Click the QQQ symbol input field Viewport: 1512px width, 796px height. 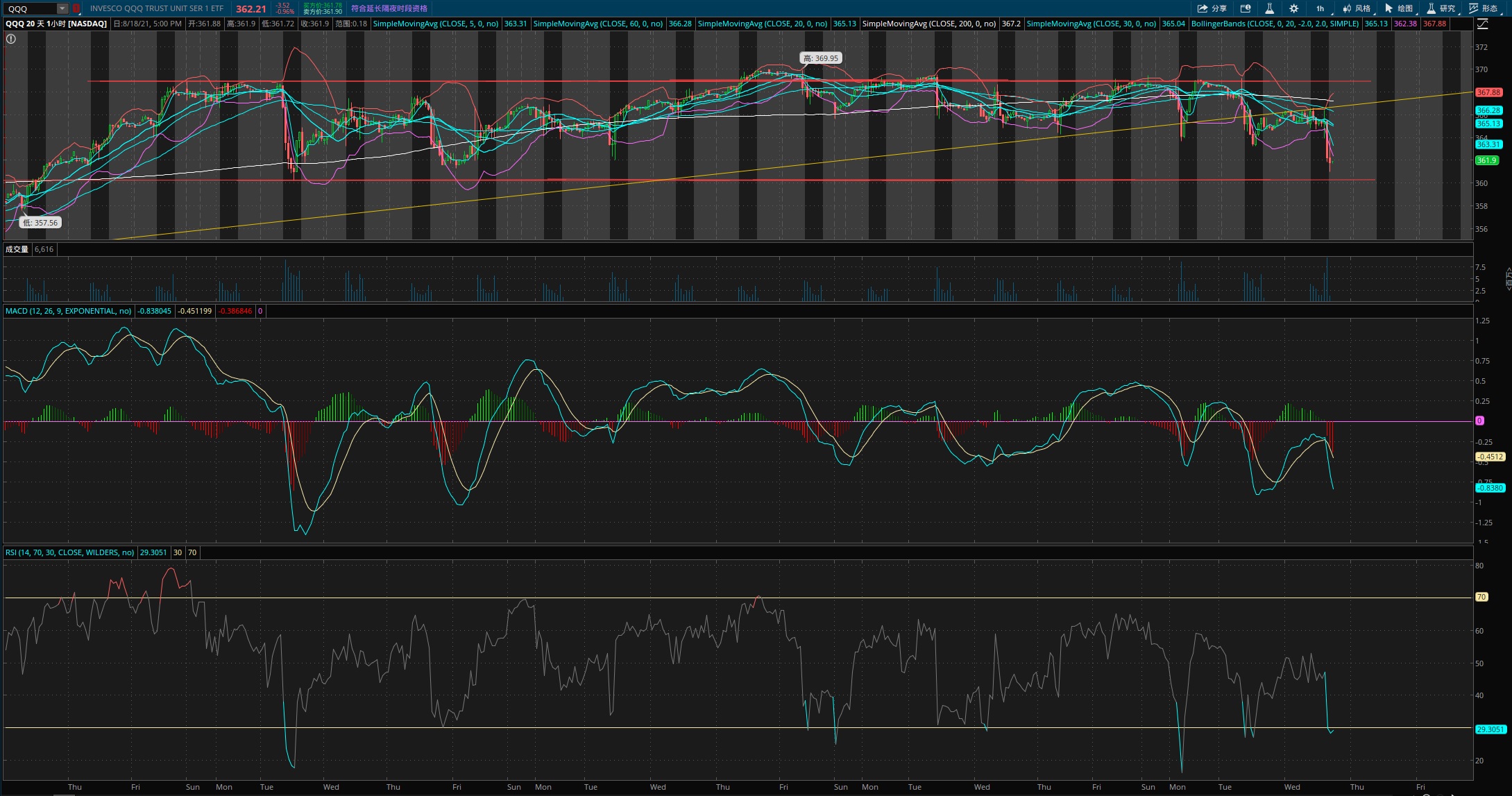click(29, 8)
